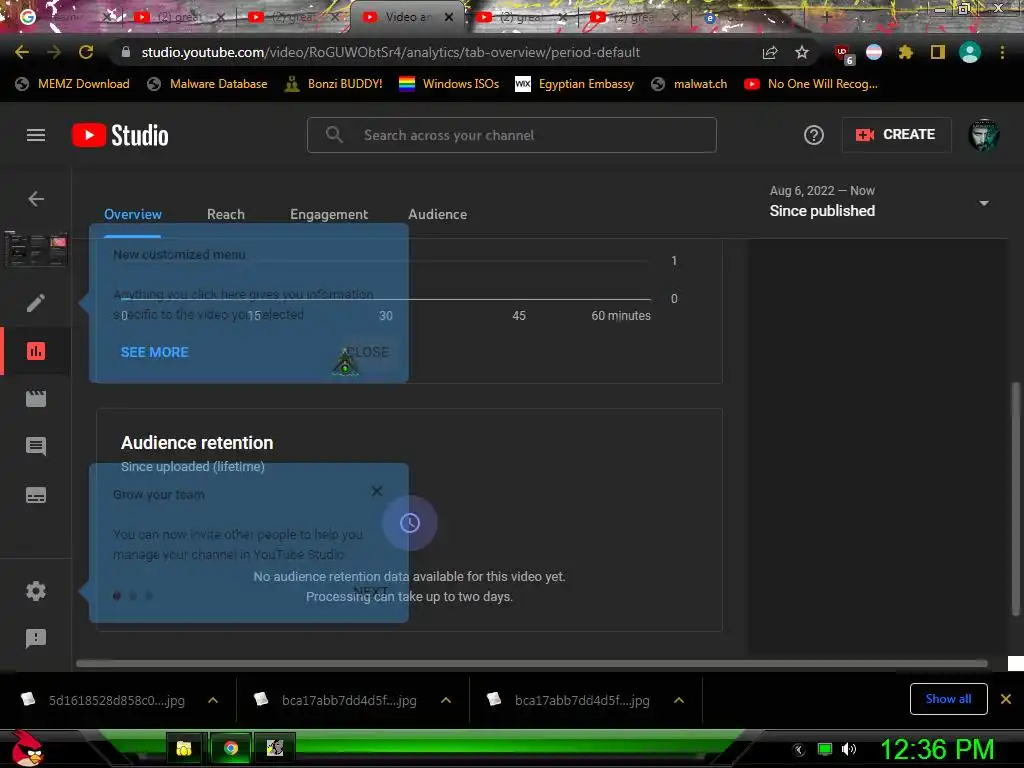This screenshot has width=1024, height=768.
Task: Open the Chrome profile icon
Action: point(970,52)
